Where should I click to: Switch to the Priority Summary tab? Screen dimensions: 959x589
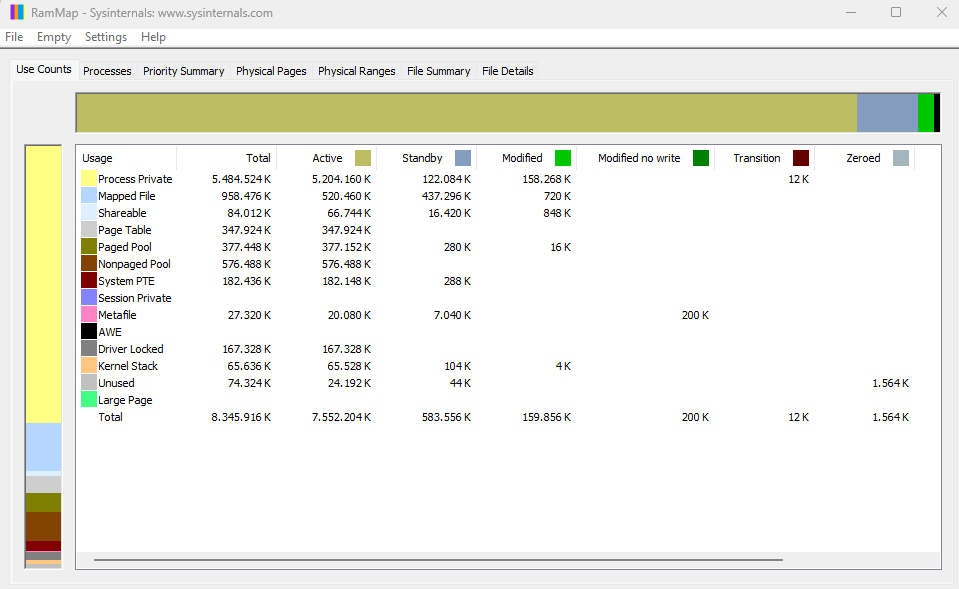click(x=183, y=70)
